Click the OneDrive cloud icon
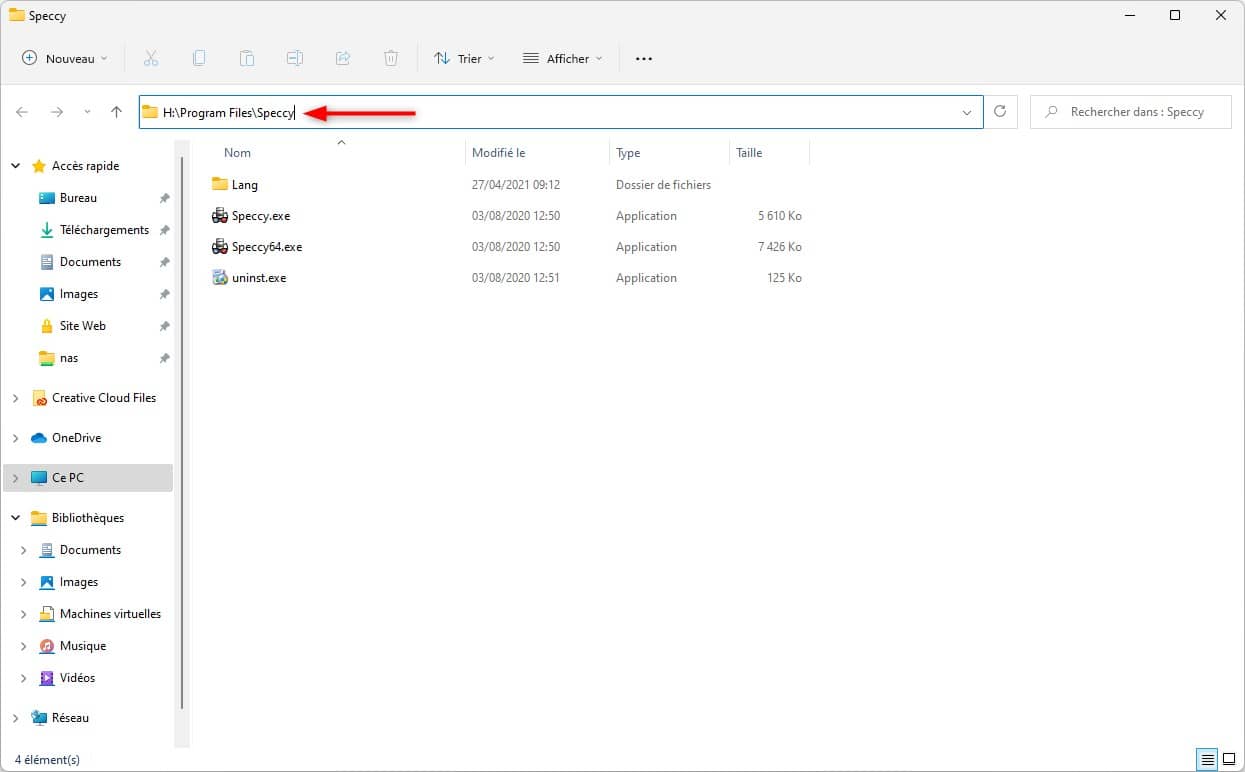Viewport: 1245px width, 772px height. (x=39, y=438)
